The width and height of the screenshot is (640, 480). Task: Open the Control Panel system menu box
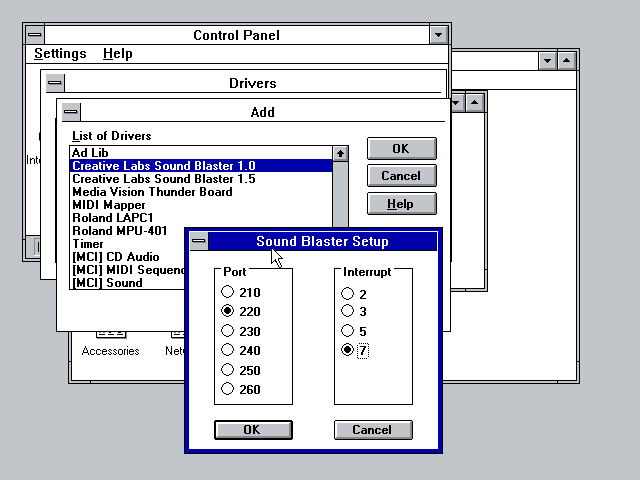coord(35,35)
